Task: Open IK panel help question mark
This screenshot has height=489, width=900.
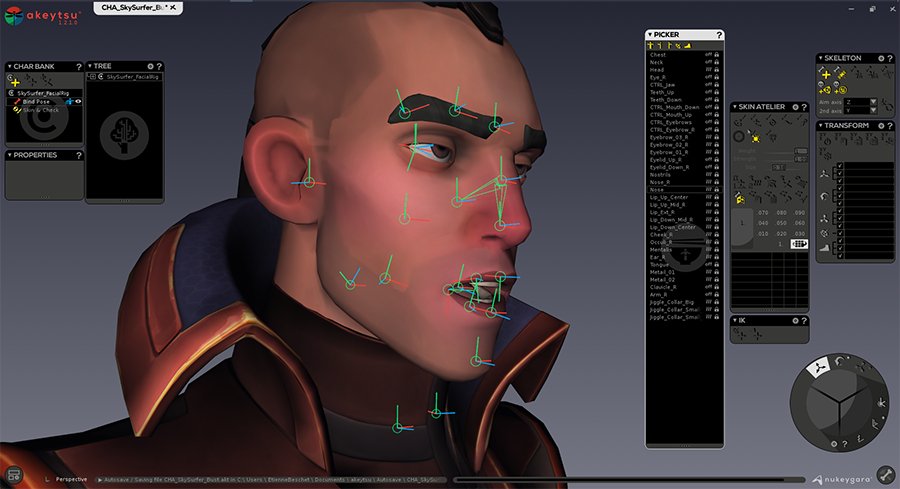Action: [x=804, y=321]
